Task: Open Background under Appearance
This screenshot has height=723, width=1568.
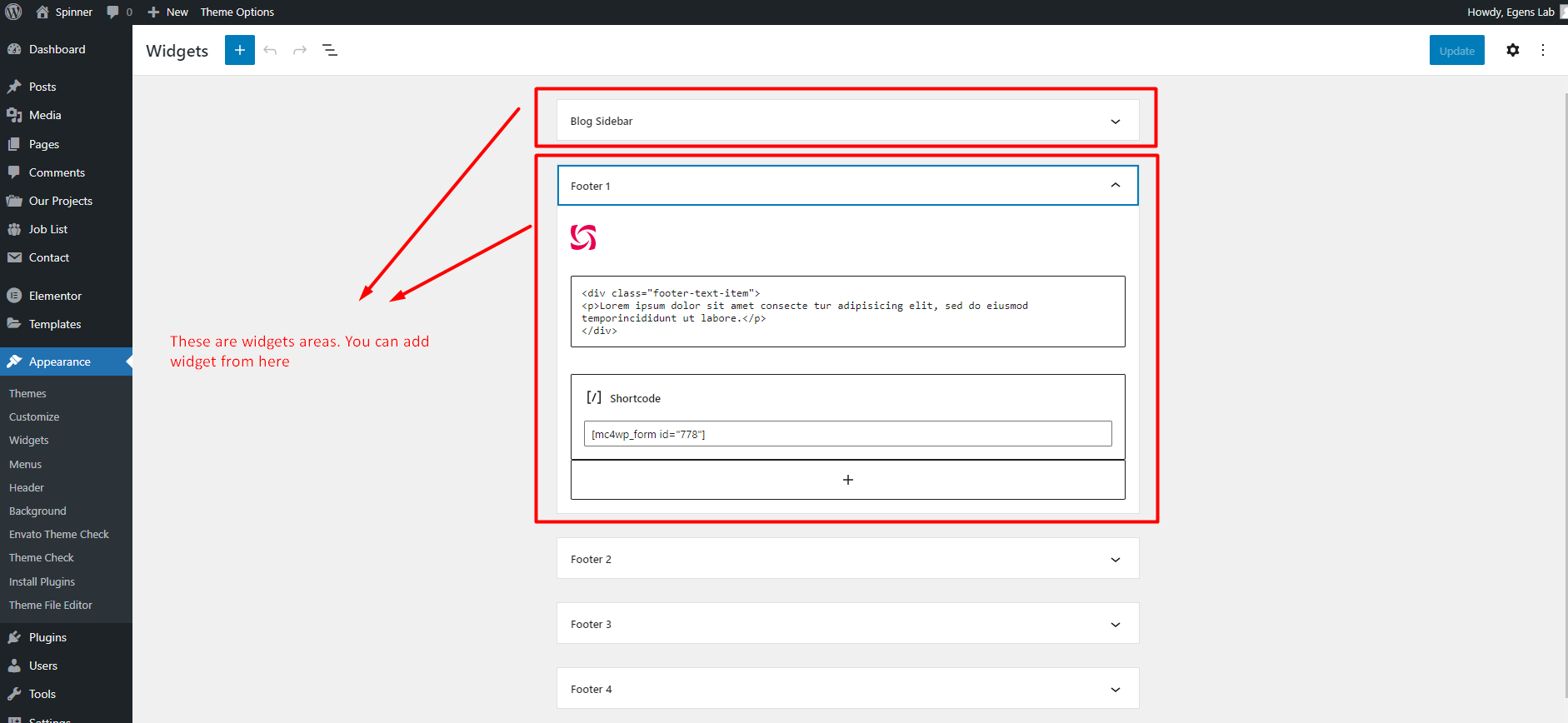Action: [x=37, y=511]
